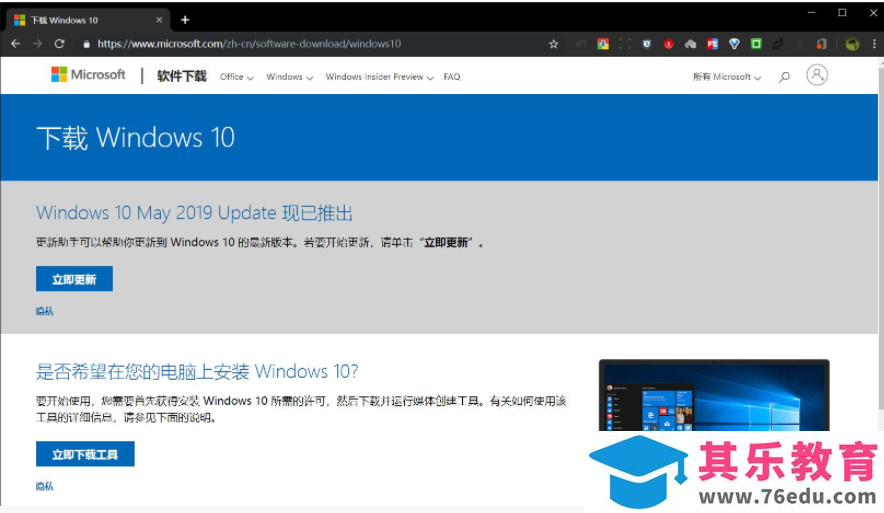The image size is (884, 513).
Task: Click the Office extension icon with orange dot
Action: pos(821,44)
